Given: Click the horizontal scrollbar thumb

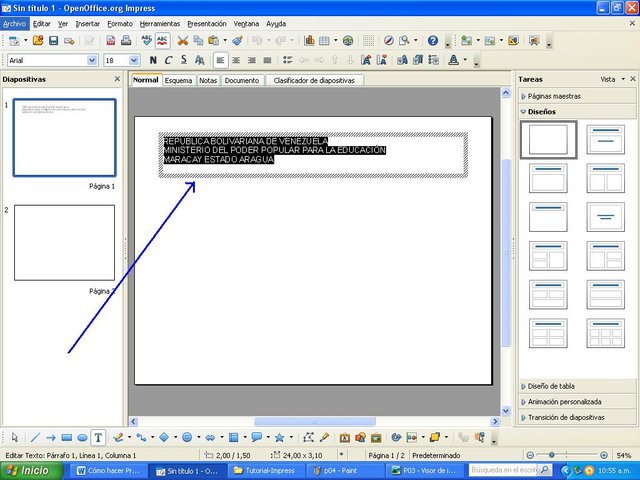Looking at the screenshot, I should pyautogui.click(x=315, y=421).
